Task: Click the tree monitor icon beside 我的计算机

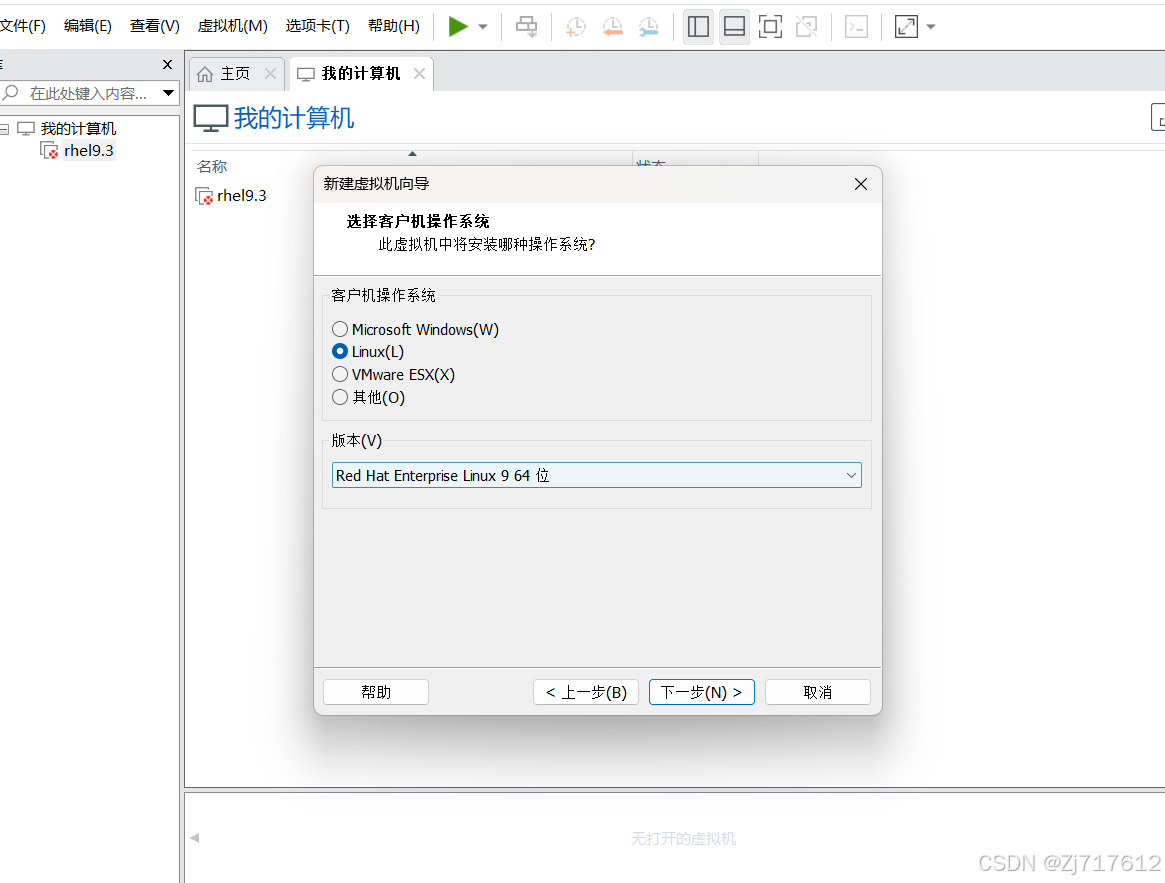Action: 26,129
